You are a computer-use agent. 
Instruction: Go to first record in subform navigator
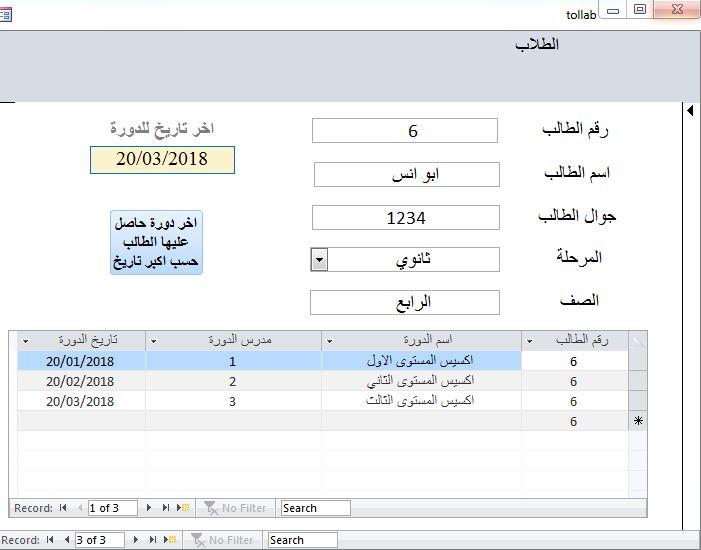(x=63, y=508)
